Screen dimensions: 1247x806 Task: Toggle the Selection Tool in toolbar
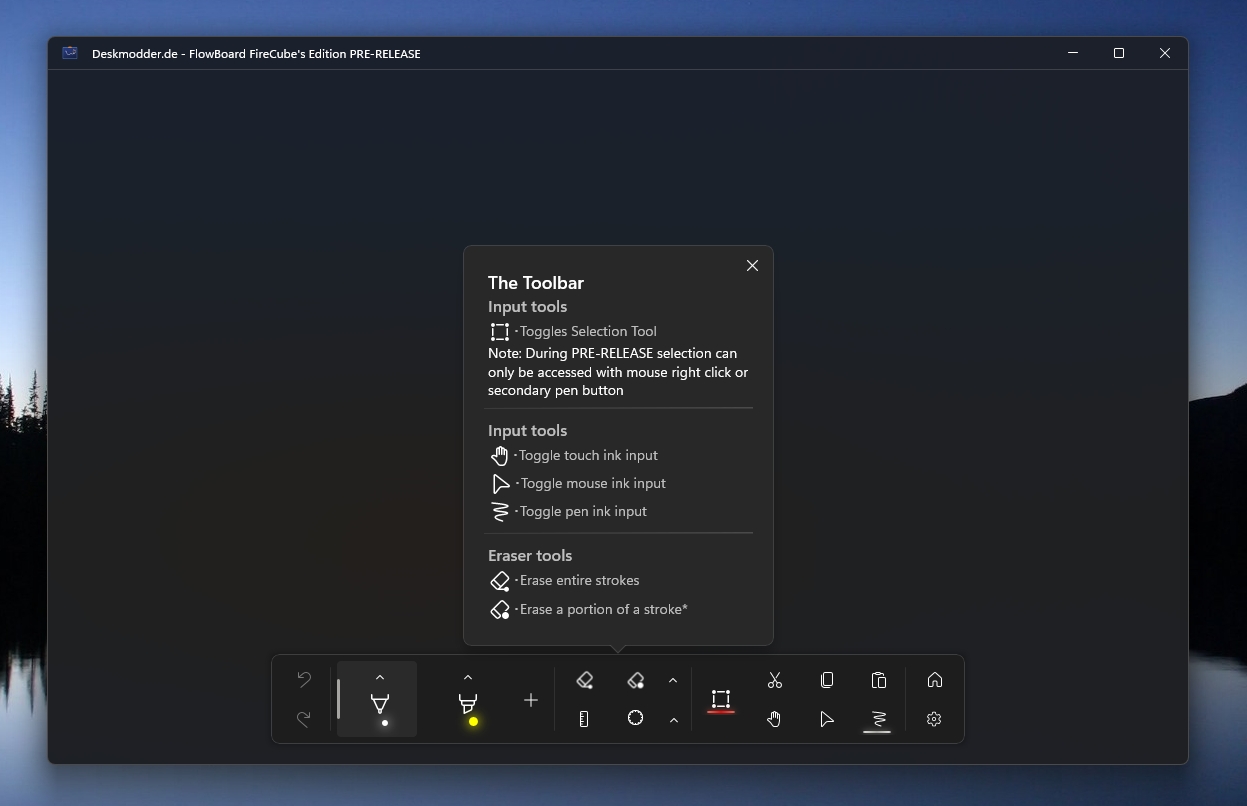pyautogui.click(x=721, y=699)
